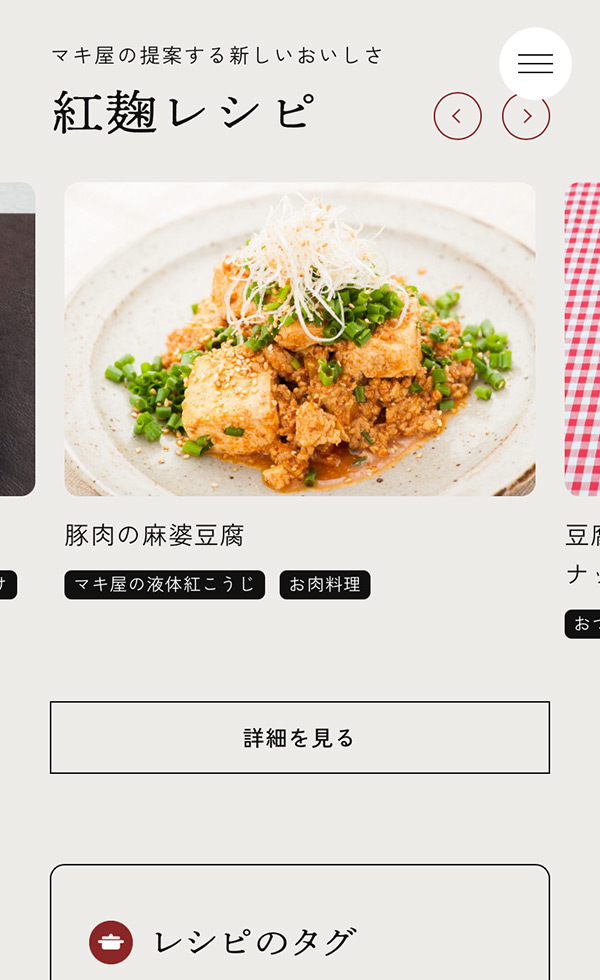This screenshot has width=600, height=980.
Task: Click the red checkered recipe image at right
Action: coord(582,339)
